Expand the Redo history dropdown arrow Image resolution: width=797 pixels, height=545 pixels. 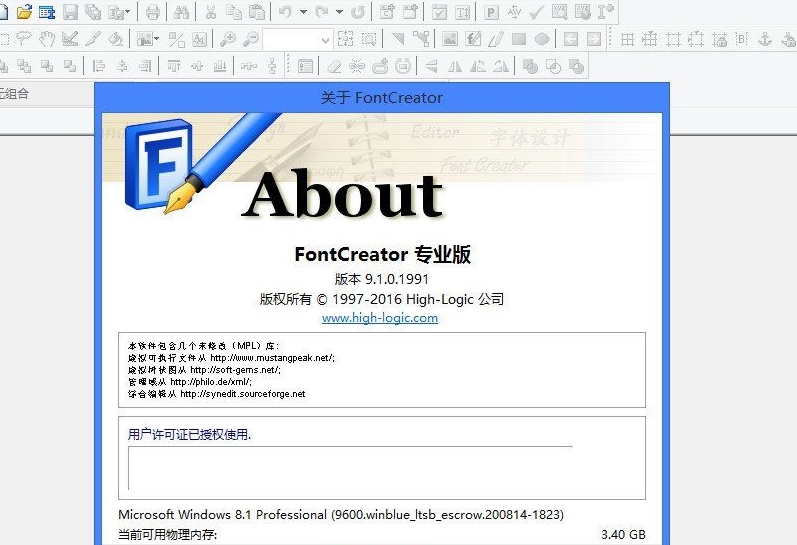click(340, 12)
